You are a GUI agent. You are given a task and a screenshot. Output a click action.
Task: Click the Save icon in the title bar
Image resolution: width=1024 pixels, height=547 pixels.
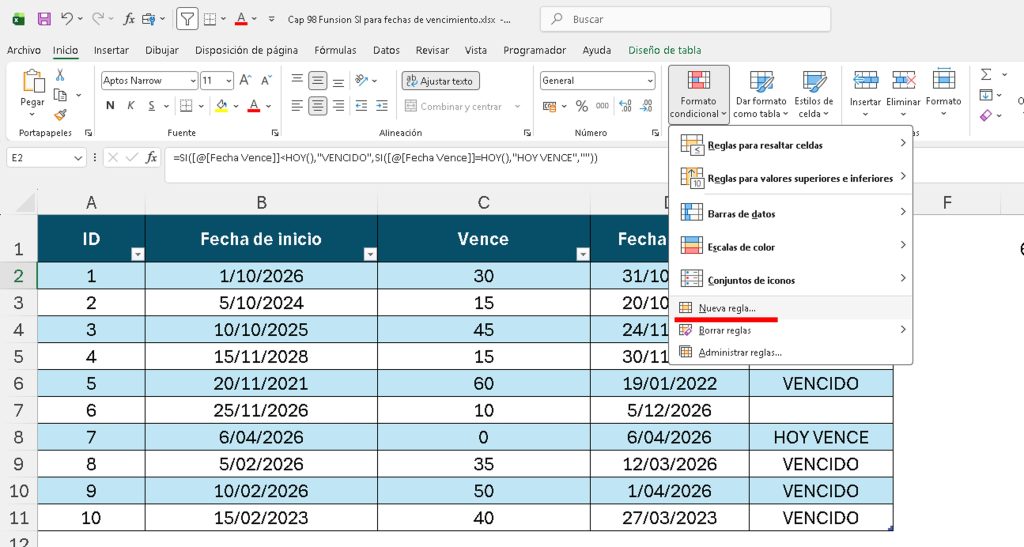click(43, 19)
